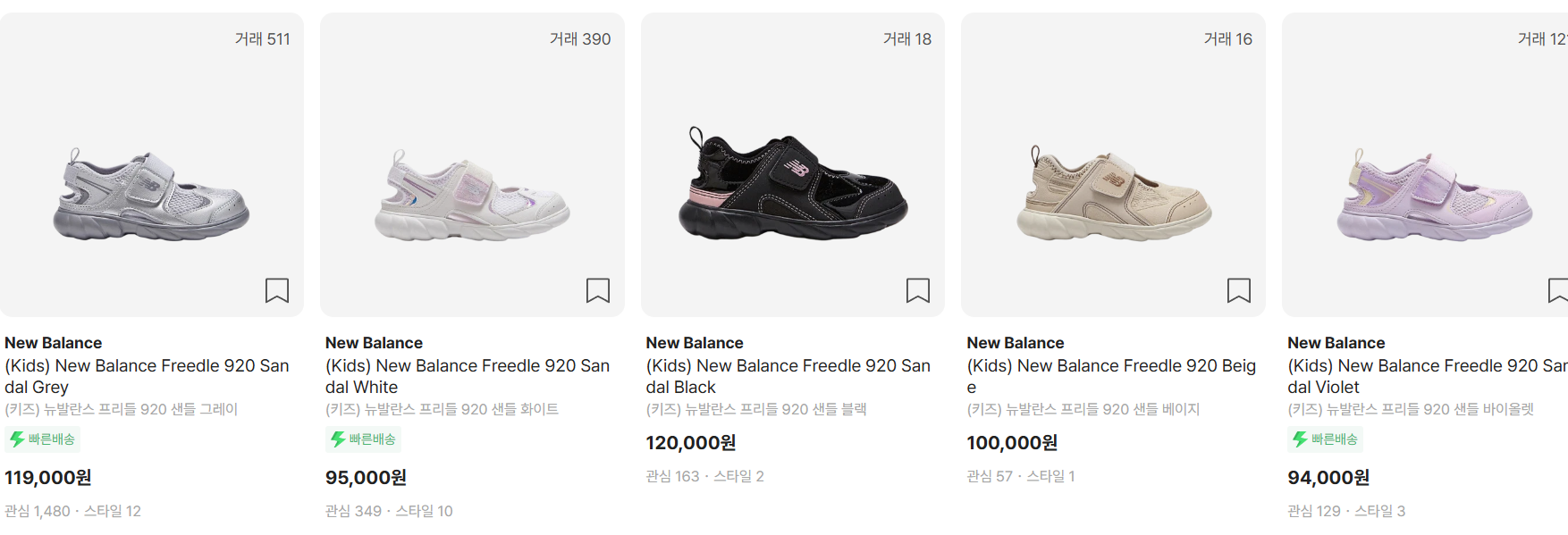
Task: Bookmark the Freedle 920 Sandal Black product
Action: (918, 289)
